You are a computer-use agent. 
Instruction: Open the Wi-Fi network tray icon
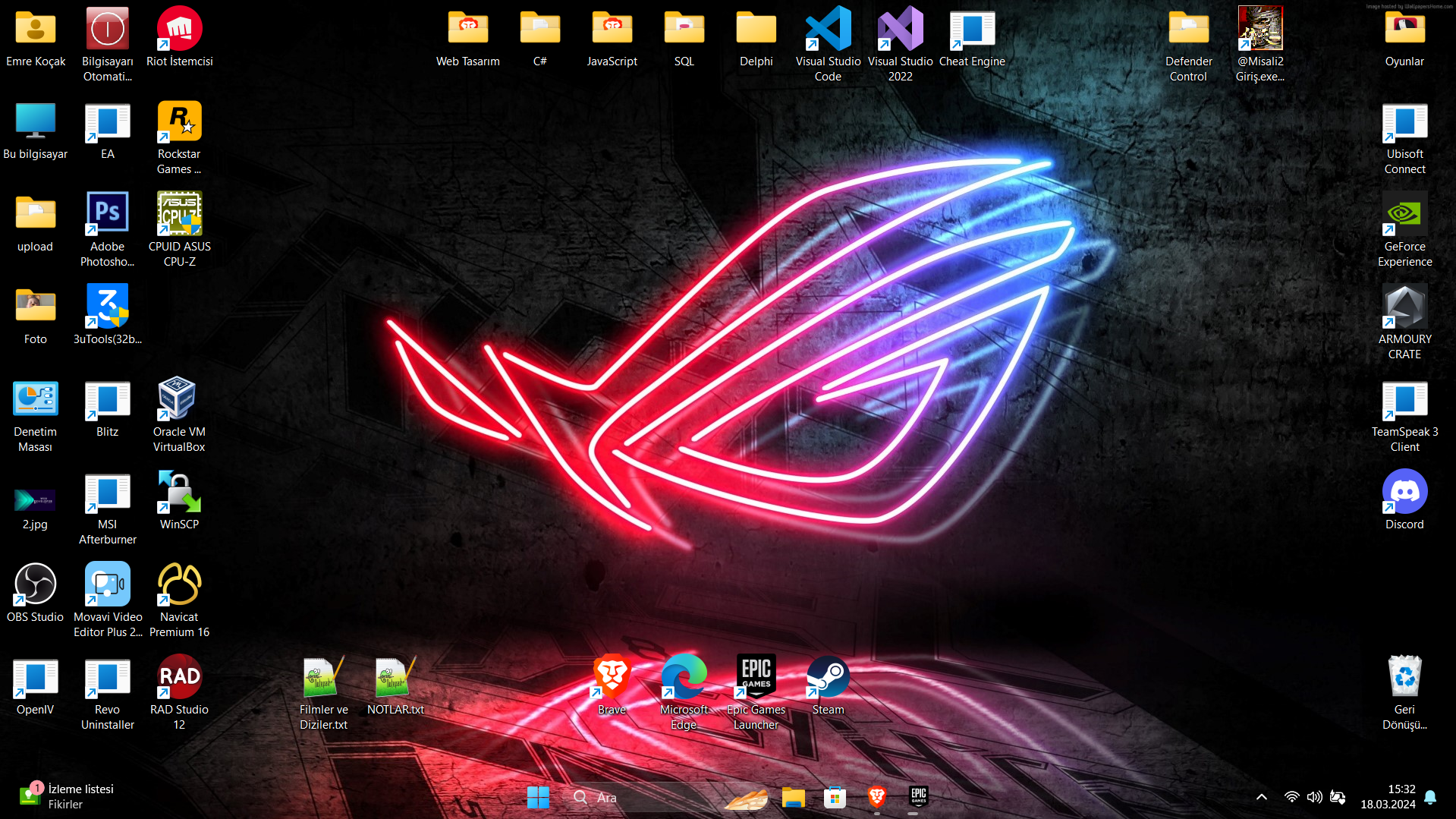[x=1291, y=798]
